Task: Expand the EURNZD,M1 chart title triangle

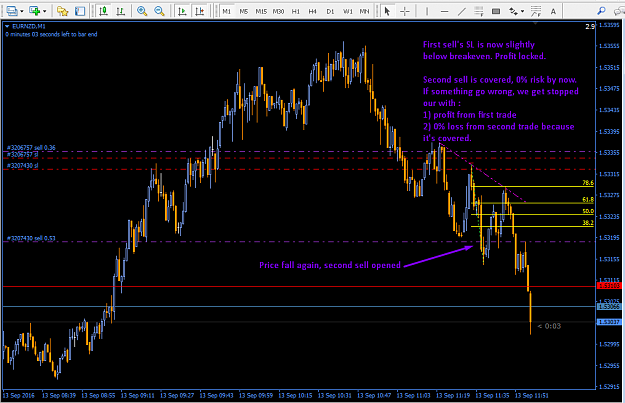Action: [x=7, y=26]
